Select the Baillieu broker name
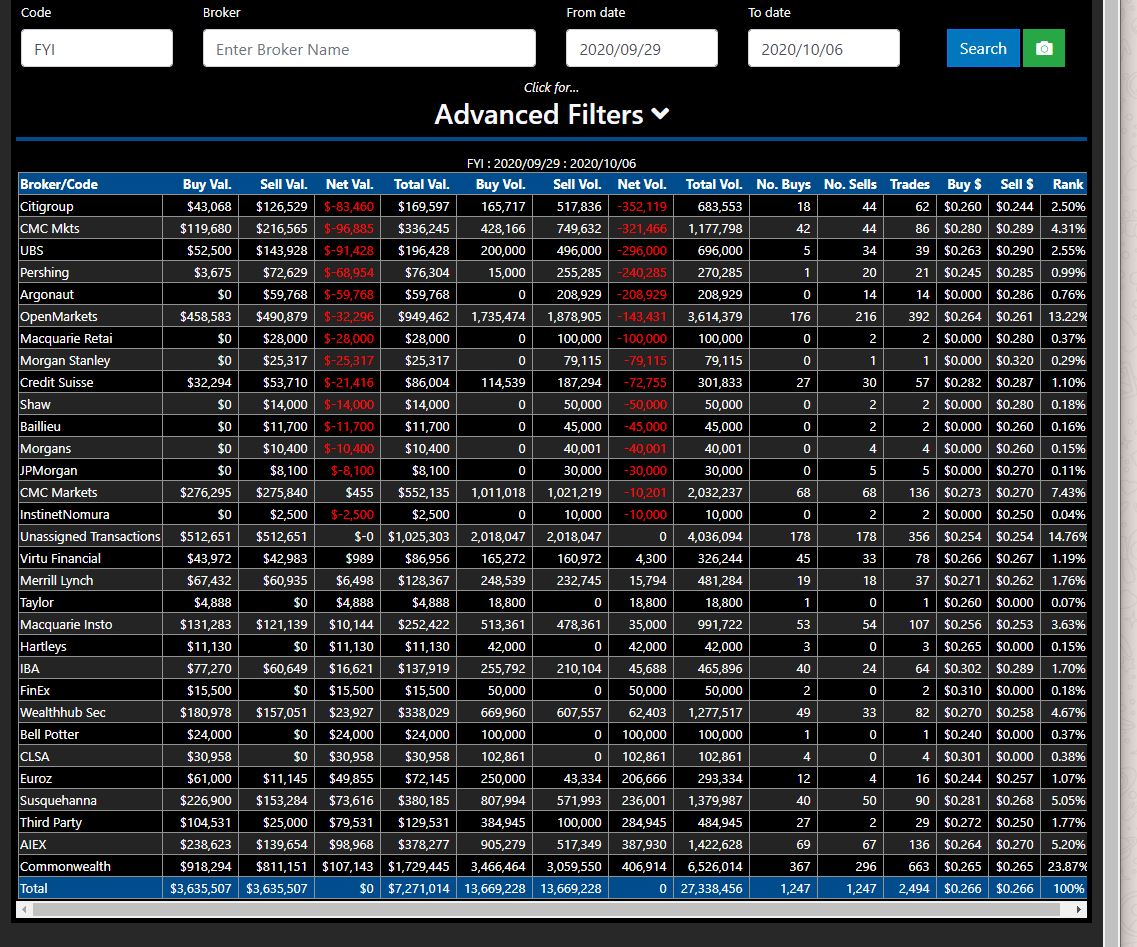The height and width of the screenshot is (947, 1137). coord(40,426)
